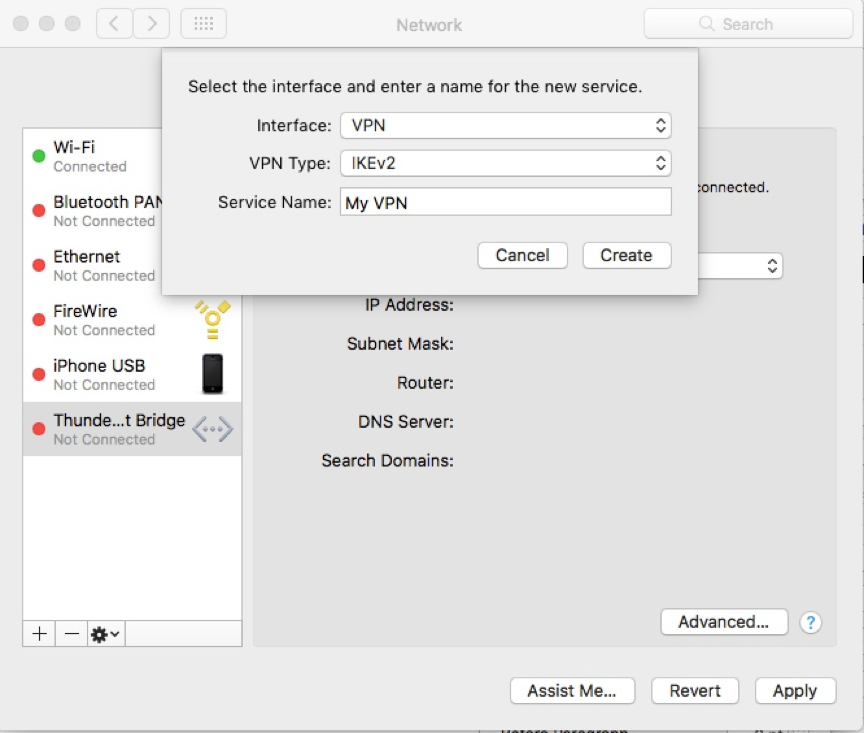Open the partially hidden configuration dropdown
Image resolution: width=864 pixels, height=733 pixels.
(x=740, y=266)
